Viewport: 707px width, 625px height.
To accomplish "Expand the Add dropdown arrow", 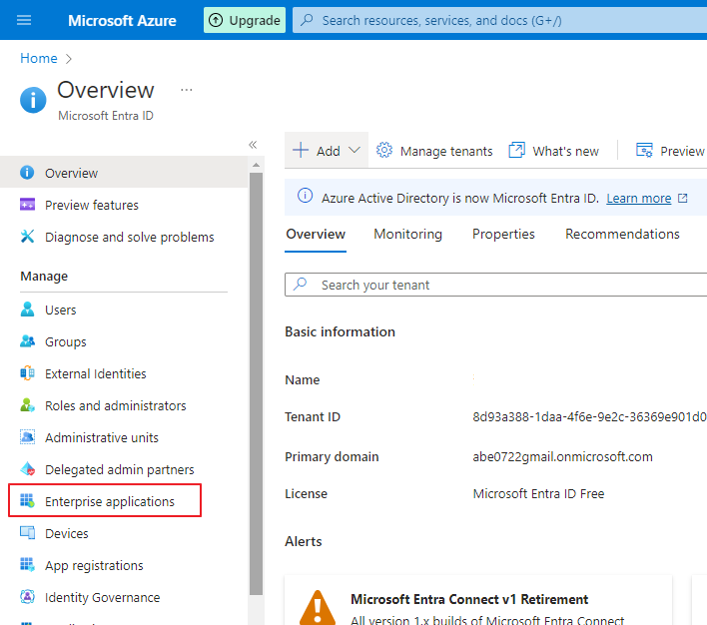I will pyautogui.click(x=354, y=151).
